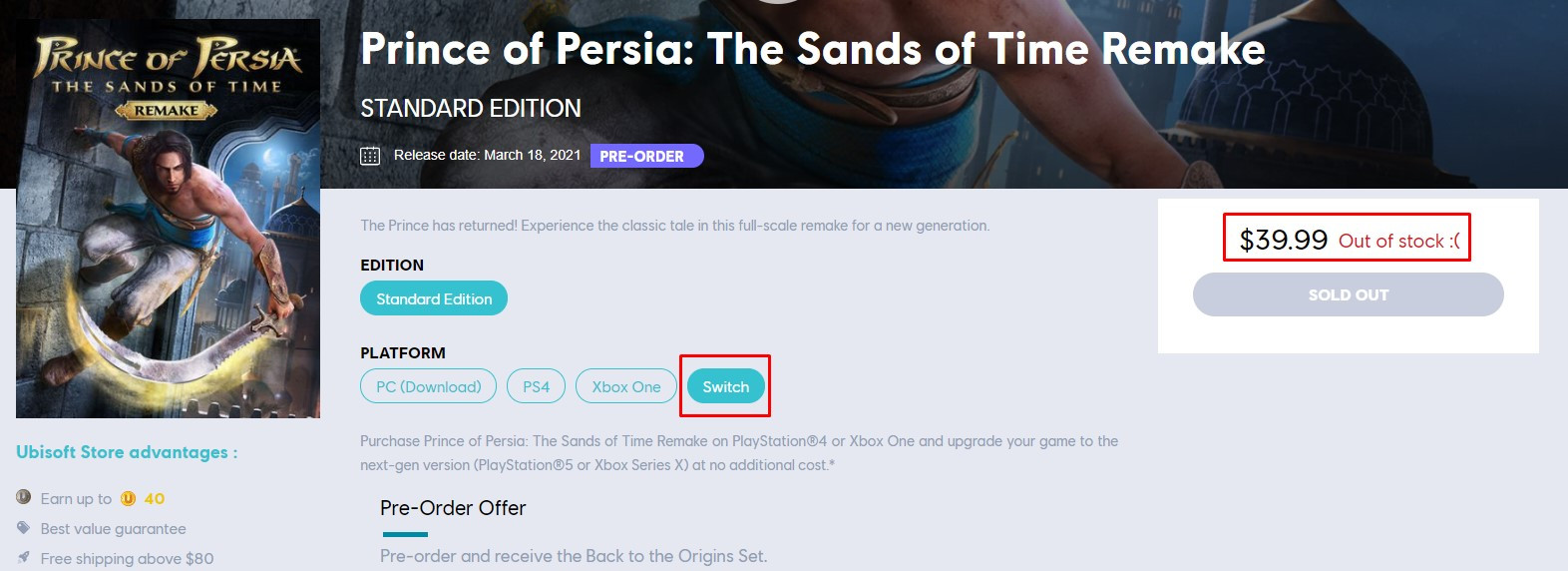Open the Pre-Order Offer tab
Viewport: 1568px width, 571px height.
tap(453, 508)
